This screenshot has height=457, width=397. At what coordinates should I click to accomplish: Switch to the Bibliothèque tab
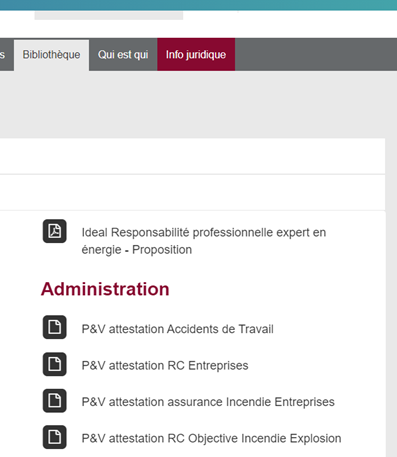point(51,55)
